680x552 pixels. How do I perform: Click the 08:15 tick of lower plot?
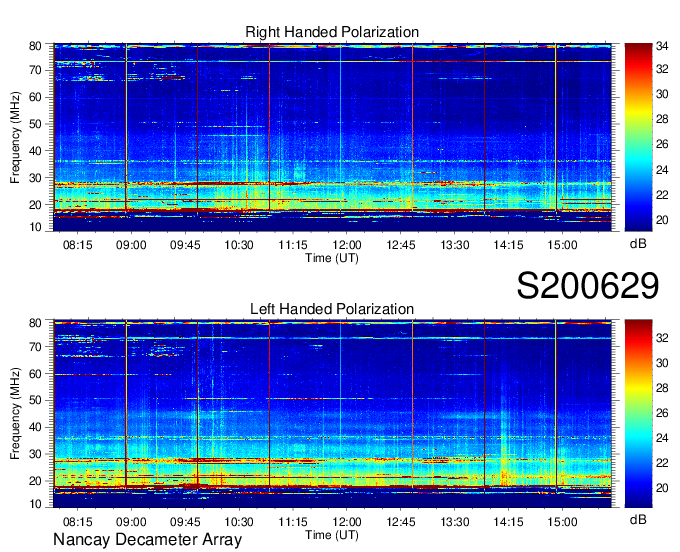[x=78, y=522]
